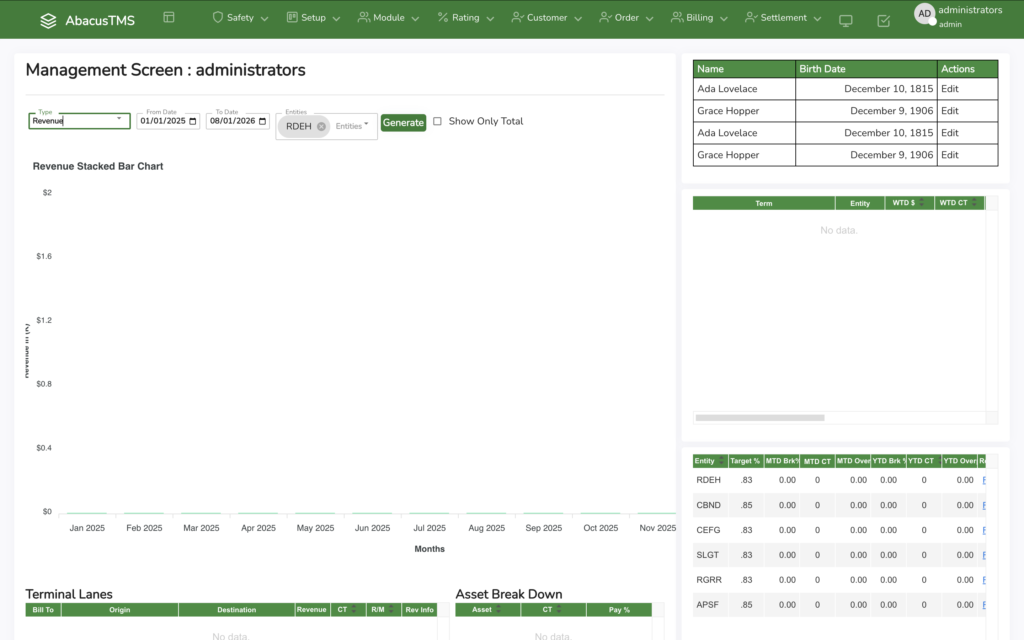The image size is (1024, 640).
Task: Open the monitor display icon in the header
Action: (x=846, y=21)
